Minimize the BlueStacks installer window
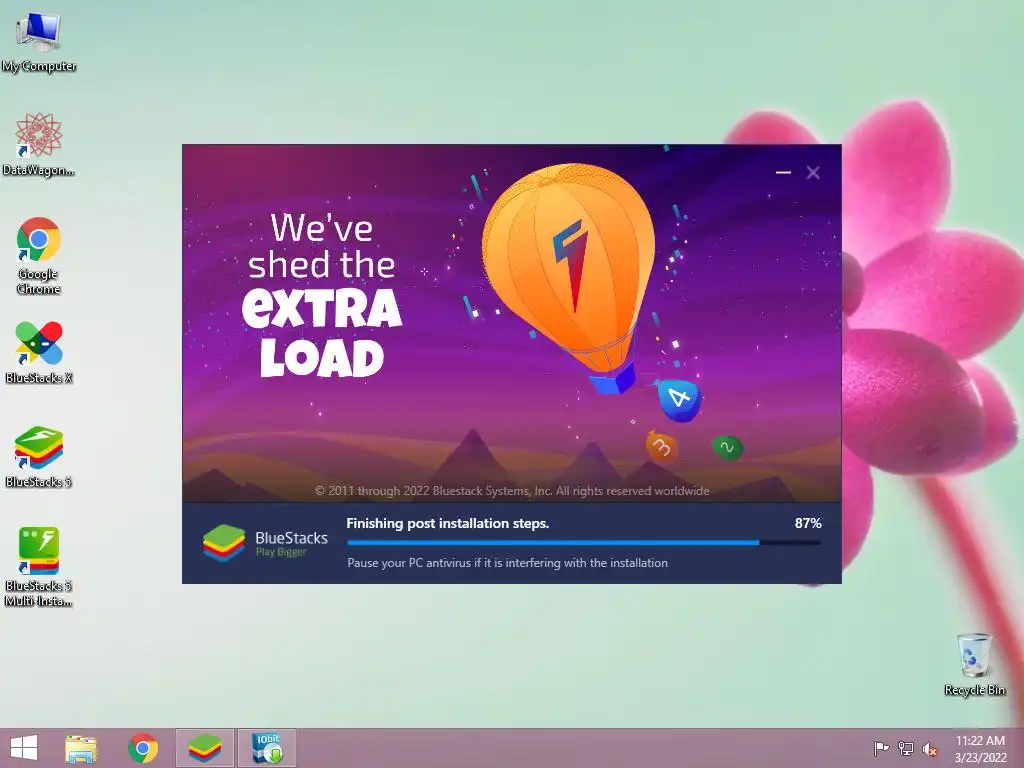Image resolution: width=1024 pixels, height=768 pixels. pos(783,172)
